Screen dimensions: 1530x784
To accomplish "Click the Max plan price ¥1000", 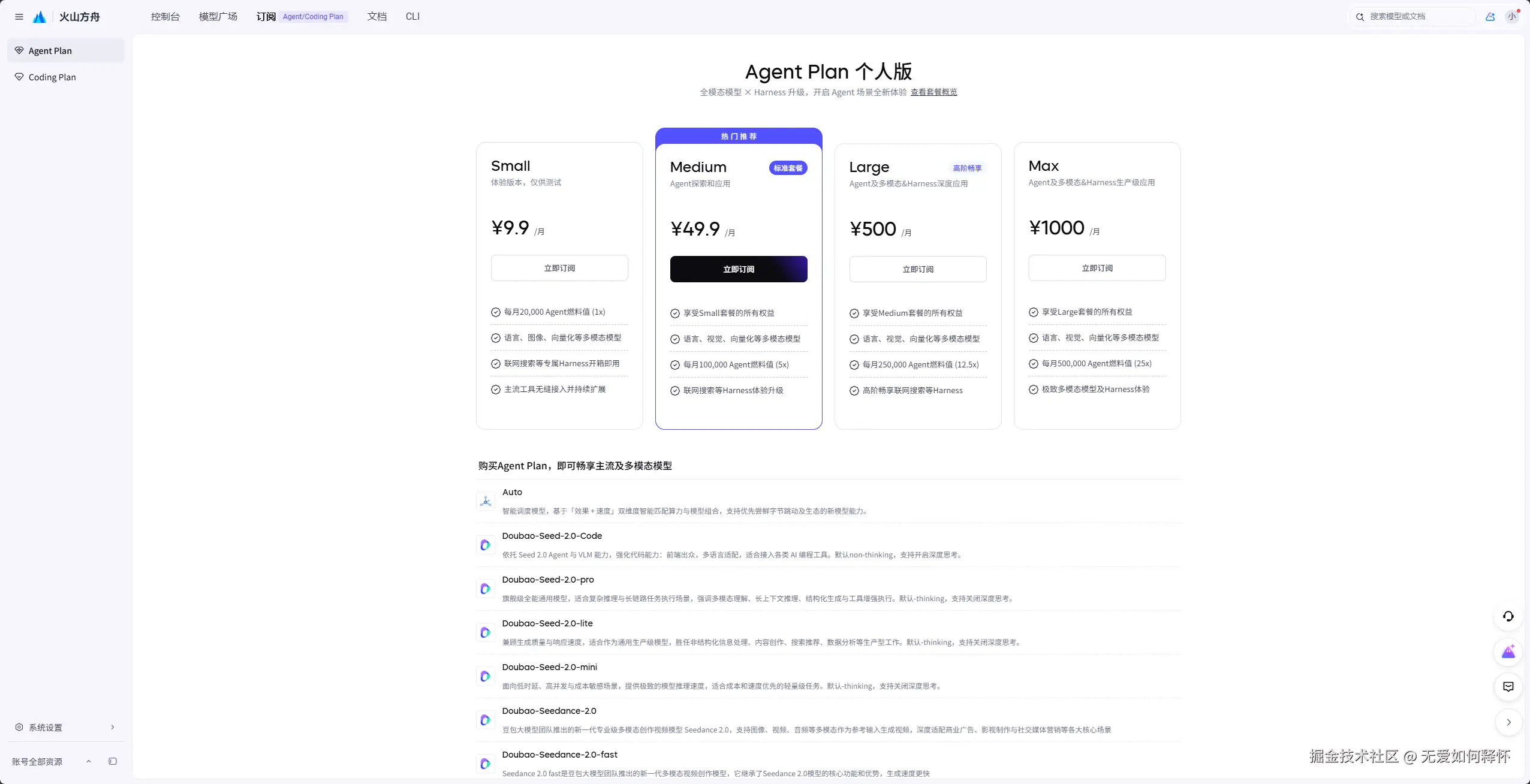I will click(x=1057, y=228).
